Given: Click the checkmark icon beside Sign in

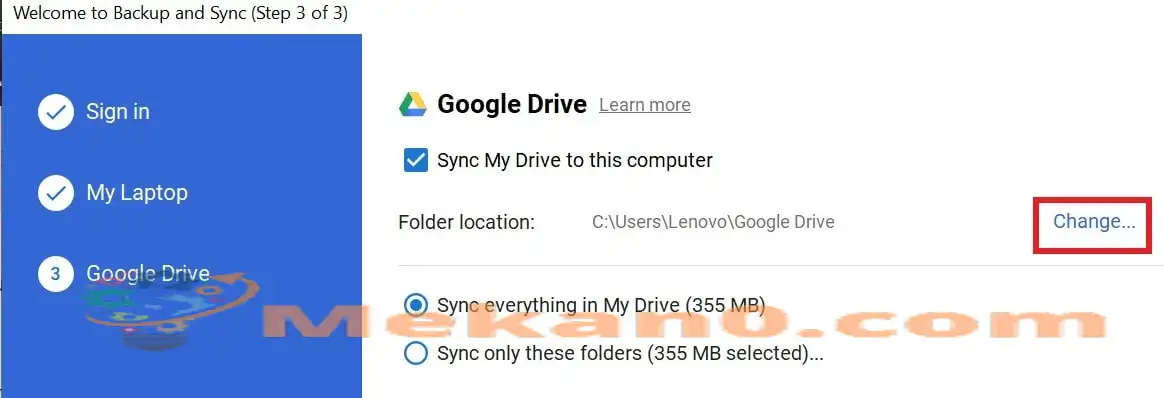Looking at the screenshot, I should coord(56,112).
